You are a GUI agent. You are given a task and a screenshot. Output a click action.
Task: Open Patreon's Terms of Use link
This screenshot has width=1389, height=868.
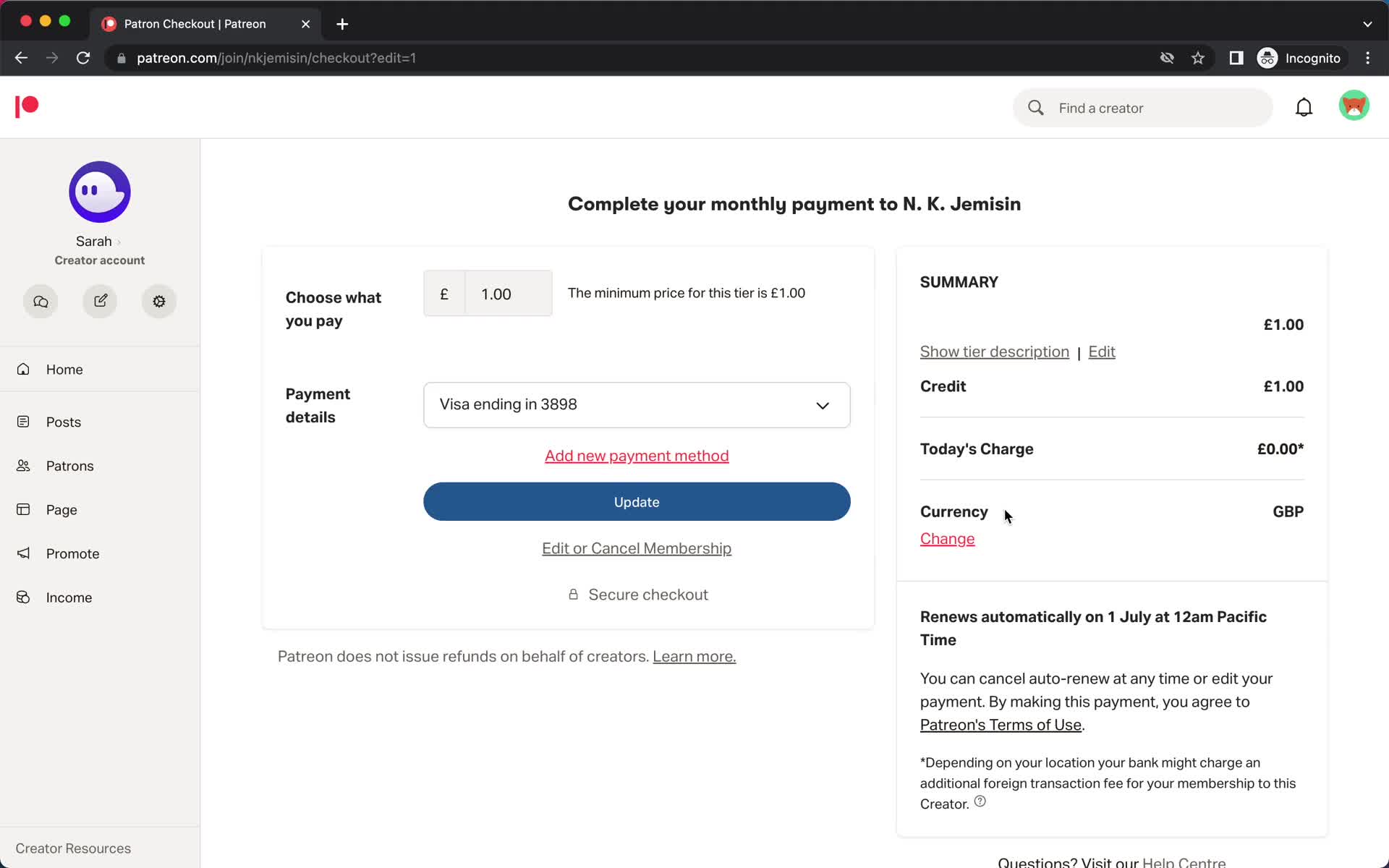pyautogui.click(x=1001, y=725)
